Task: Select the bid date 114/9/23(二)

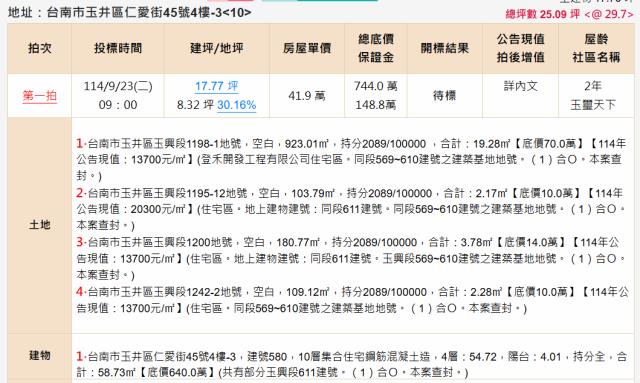Action: (118, 86)
